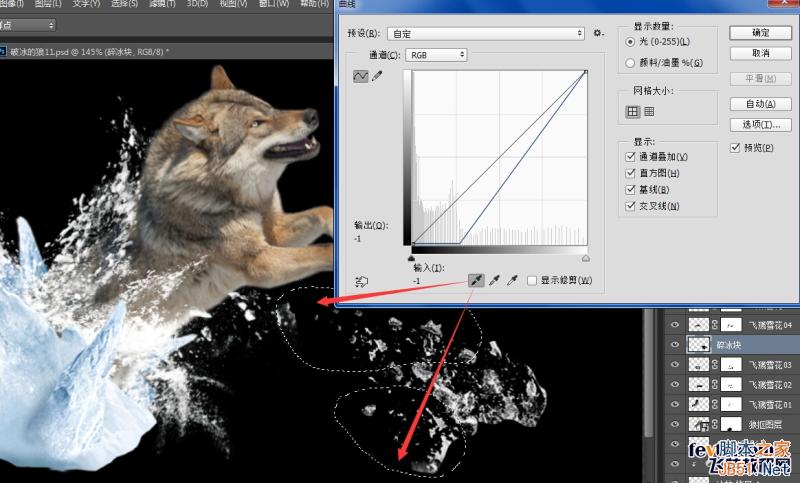Toggle the 预览 preview checkbox
The height and width of the screenshot is (483, 800).
[735, 147]
